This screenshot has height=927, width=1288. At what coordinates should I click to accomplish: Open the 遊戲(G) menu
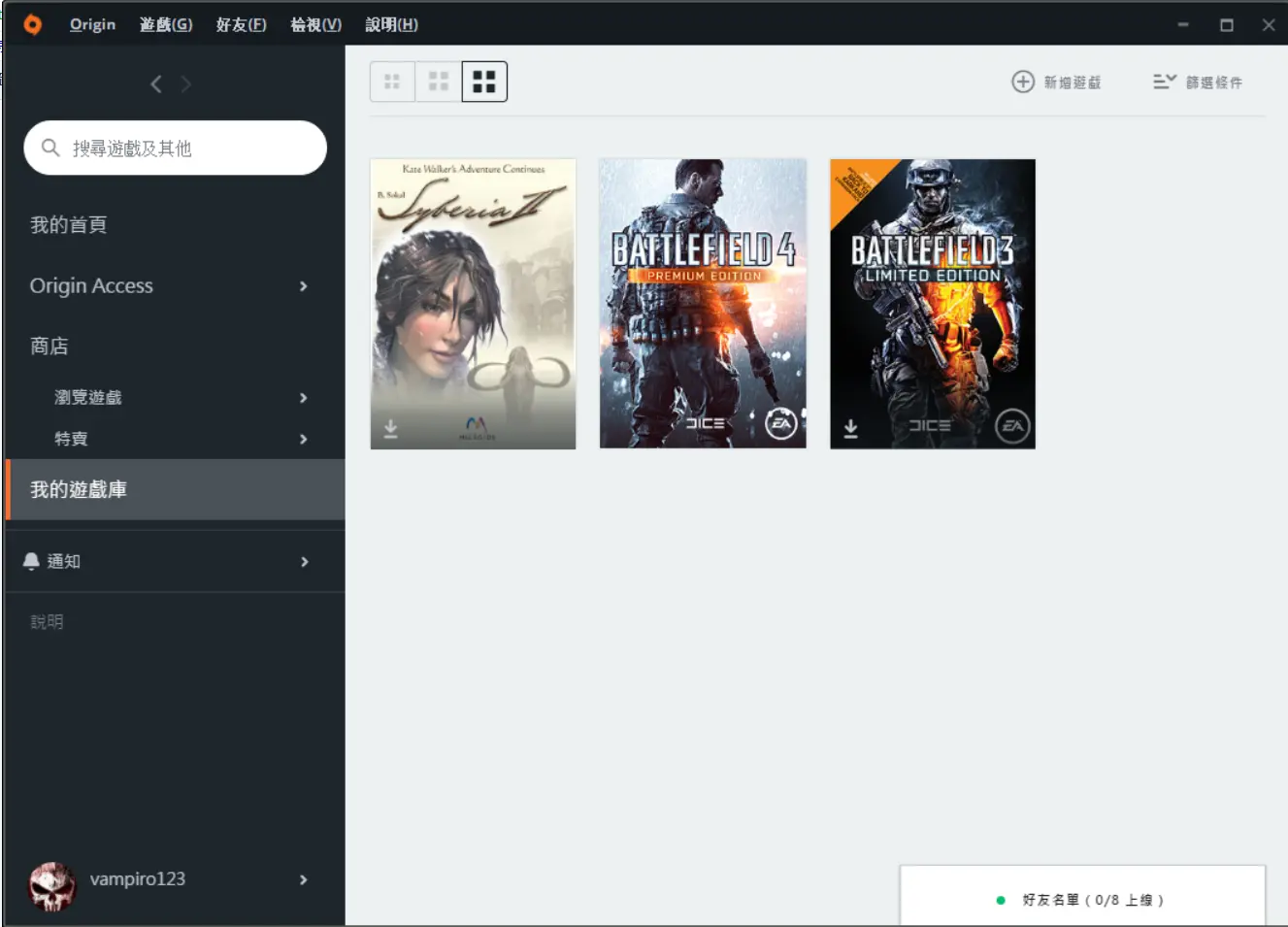click(166, 24)
